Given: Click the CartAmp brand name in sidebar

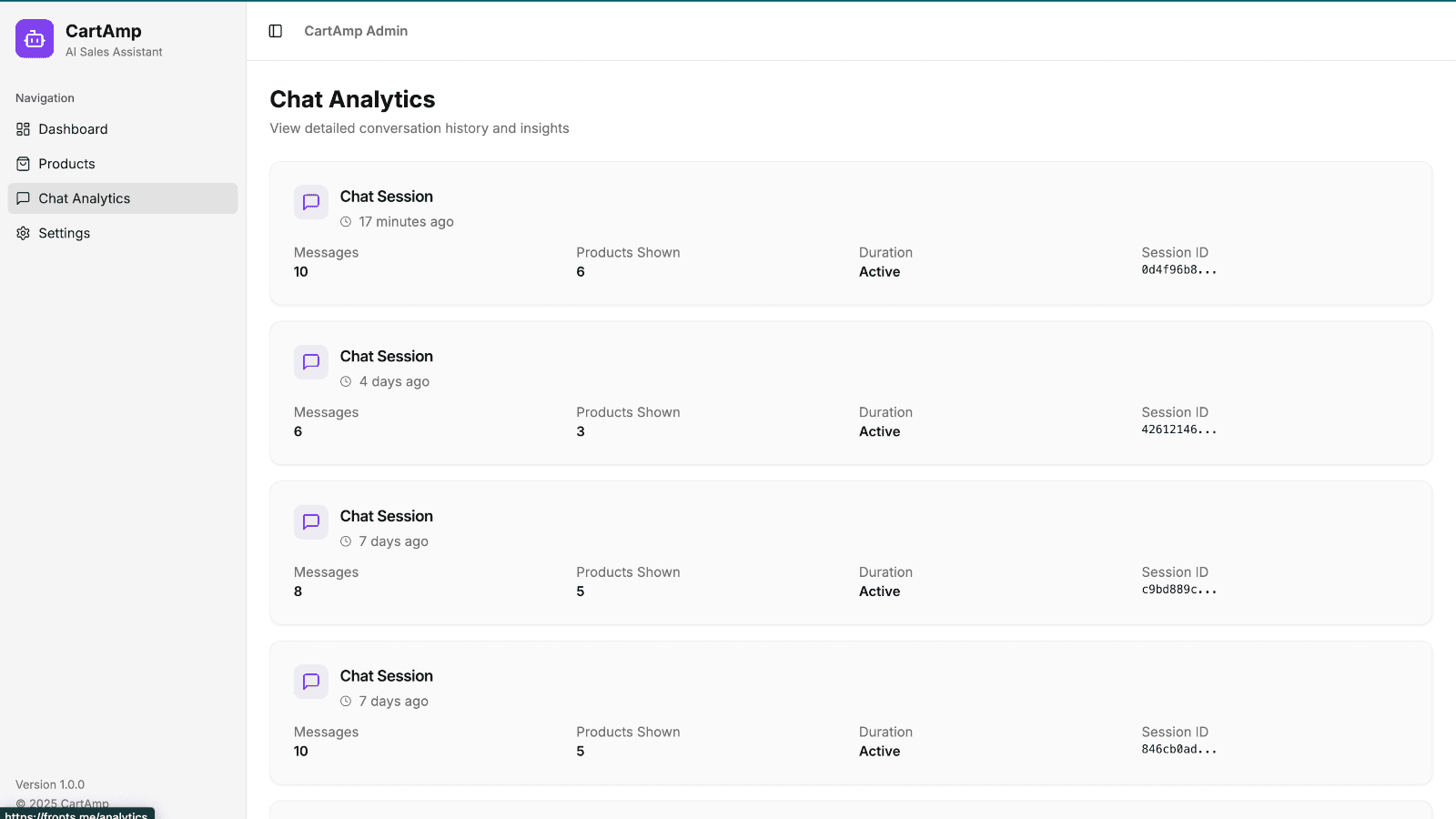Looking at the screenshot, I should point(104,31).
